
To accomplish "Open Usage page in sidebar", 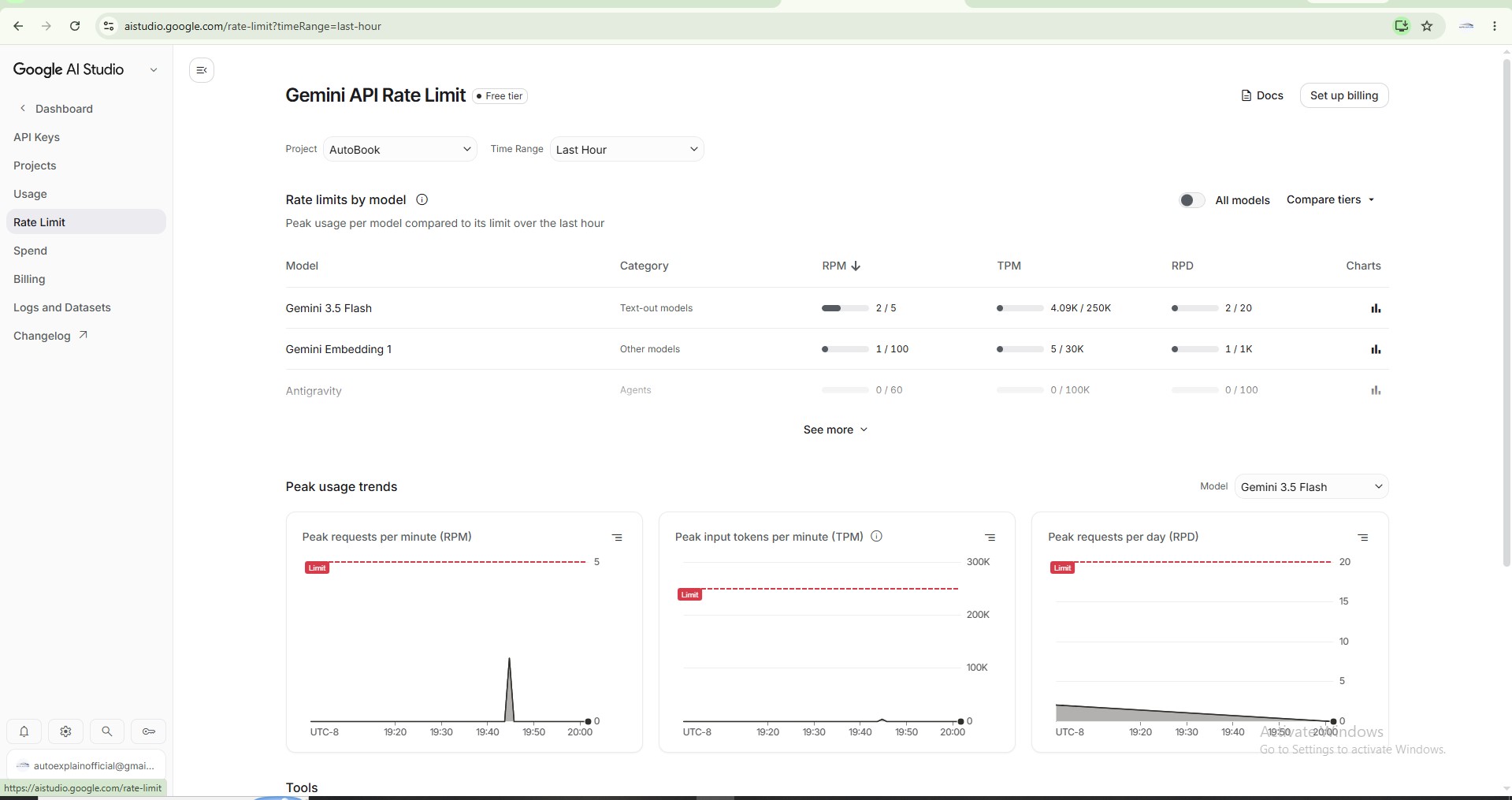I will [x=30, y=194].
